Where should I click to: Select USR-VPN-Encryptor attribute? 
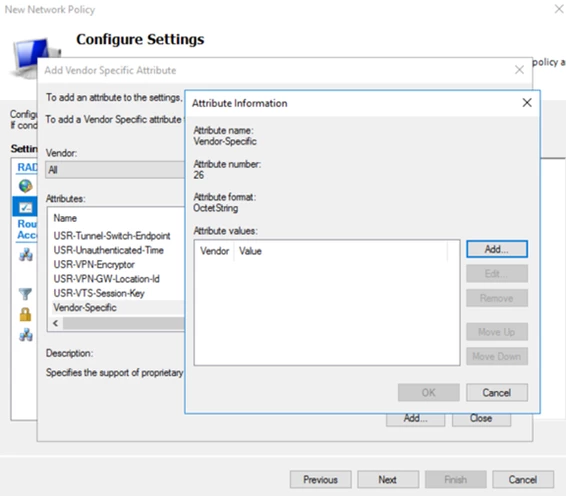pyautogui.click(x=94, y=265)
